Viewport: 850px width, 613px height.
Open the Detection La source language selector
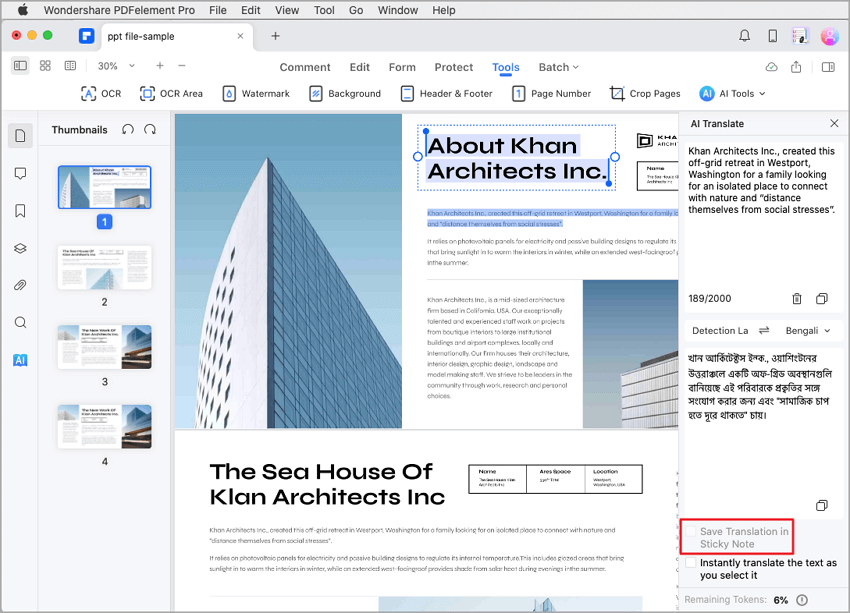(720, 331)
